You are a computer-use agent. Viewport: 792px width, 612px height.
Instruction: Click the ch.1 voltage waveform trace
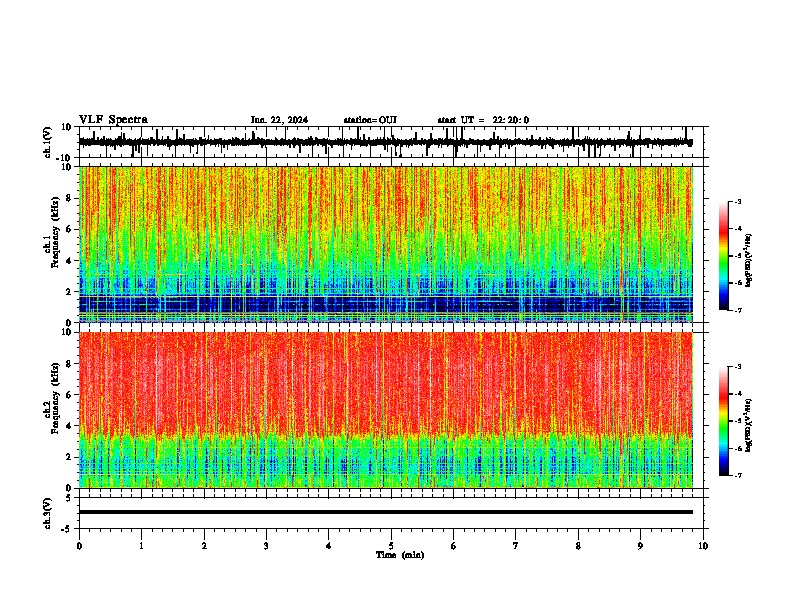[385, 142]
